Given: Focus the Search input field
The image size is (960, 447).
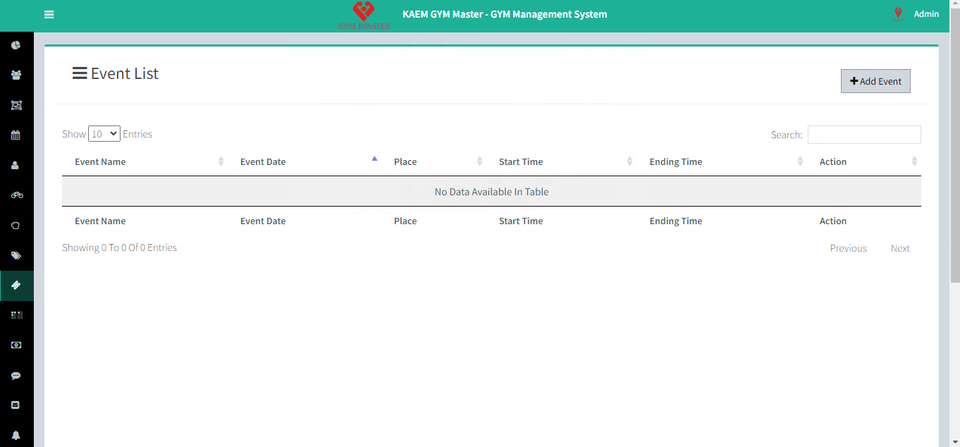Looking at the screenshot, I should 864,134.
